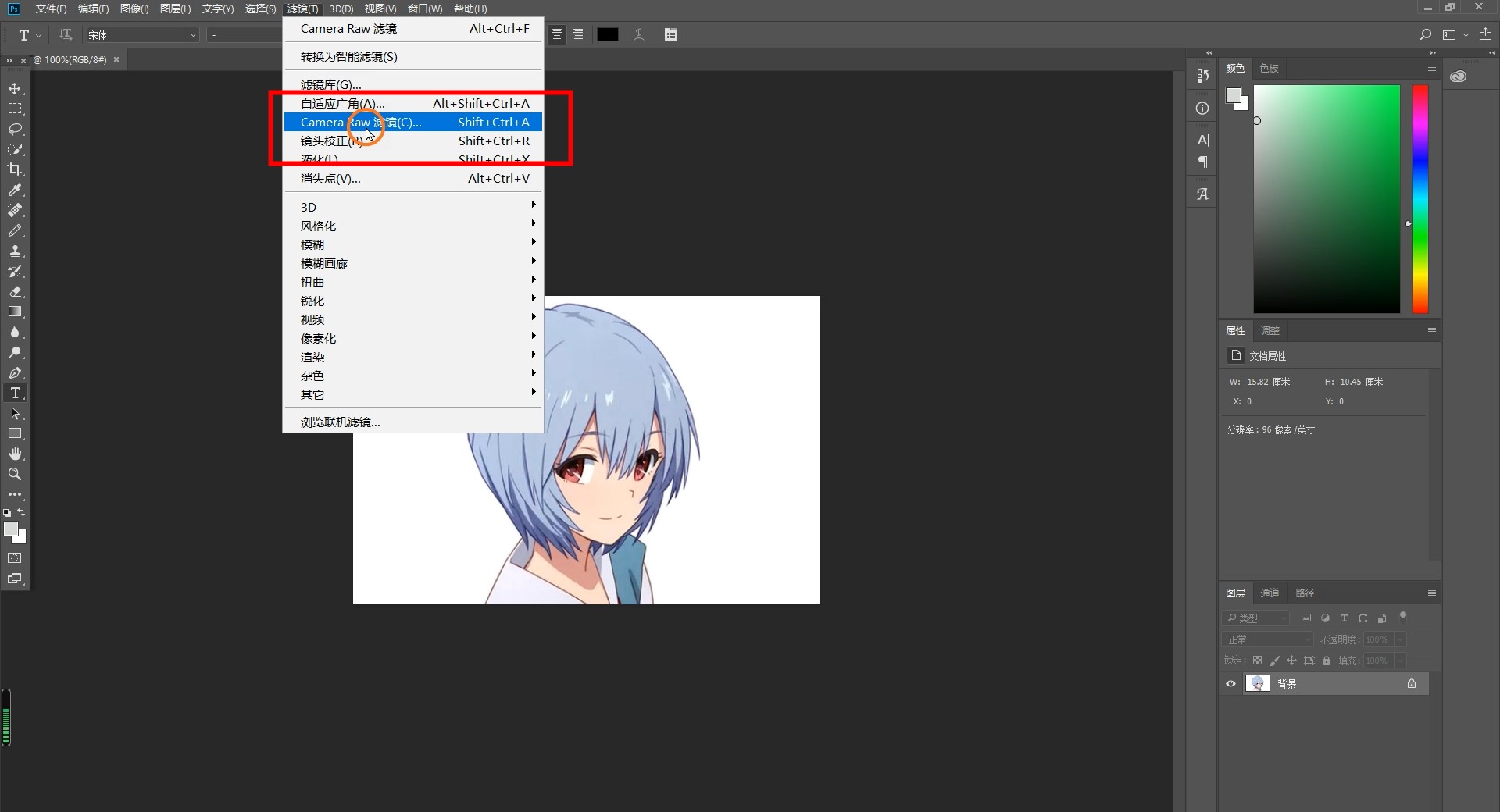
Task: Toggle shape layer filter in Layers panel
Action: point(1363,618)
